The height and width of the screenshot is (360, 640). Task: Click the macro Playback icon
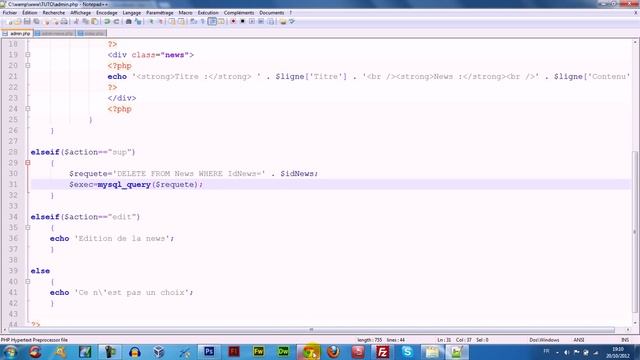pyautogui.click(x=252, y=21)
